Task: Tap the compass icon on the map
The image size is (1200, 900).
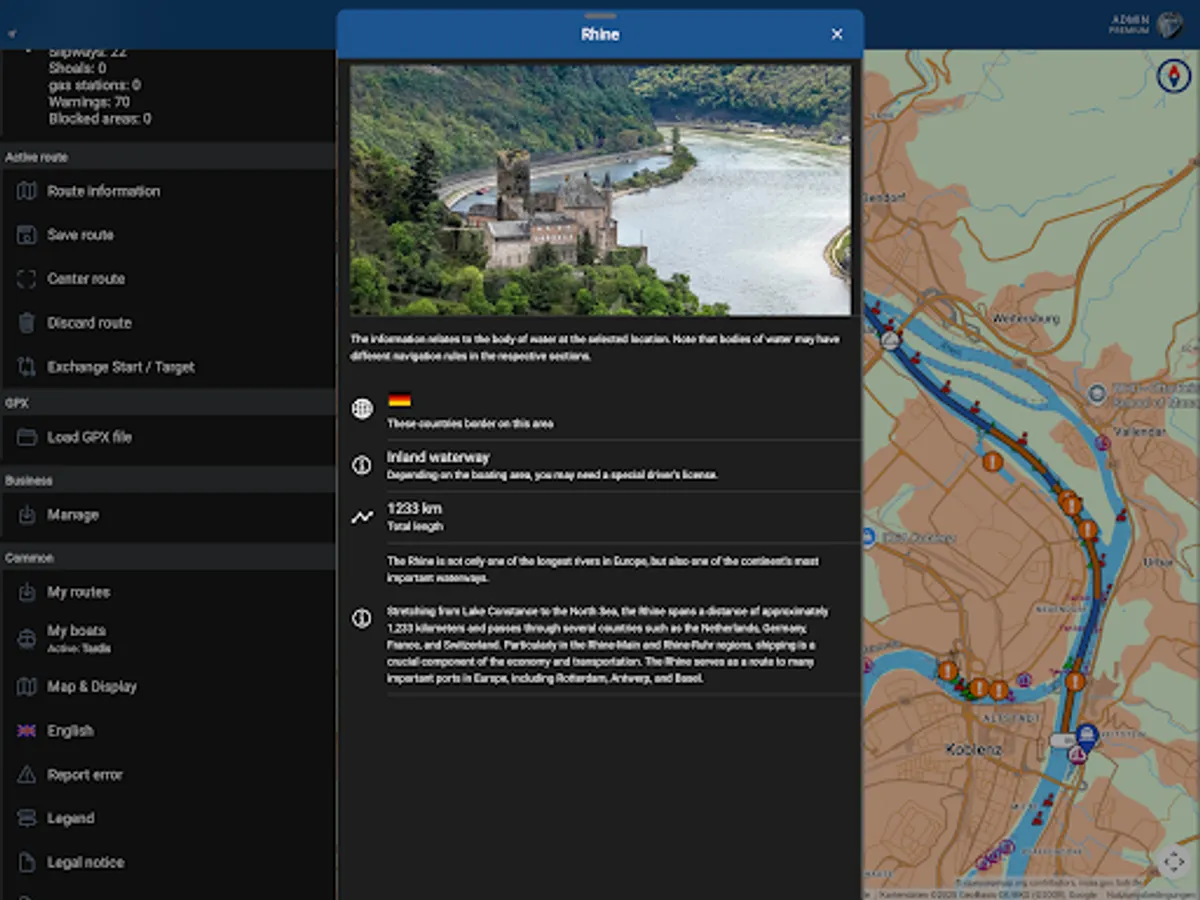Action: point(1173,76)
